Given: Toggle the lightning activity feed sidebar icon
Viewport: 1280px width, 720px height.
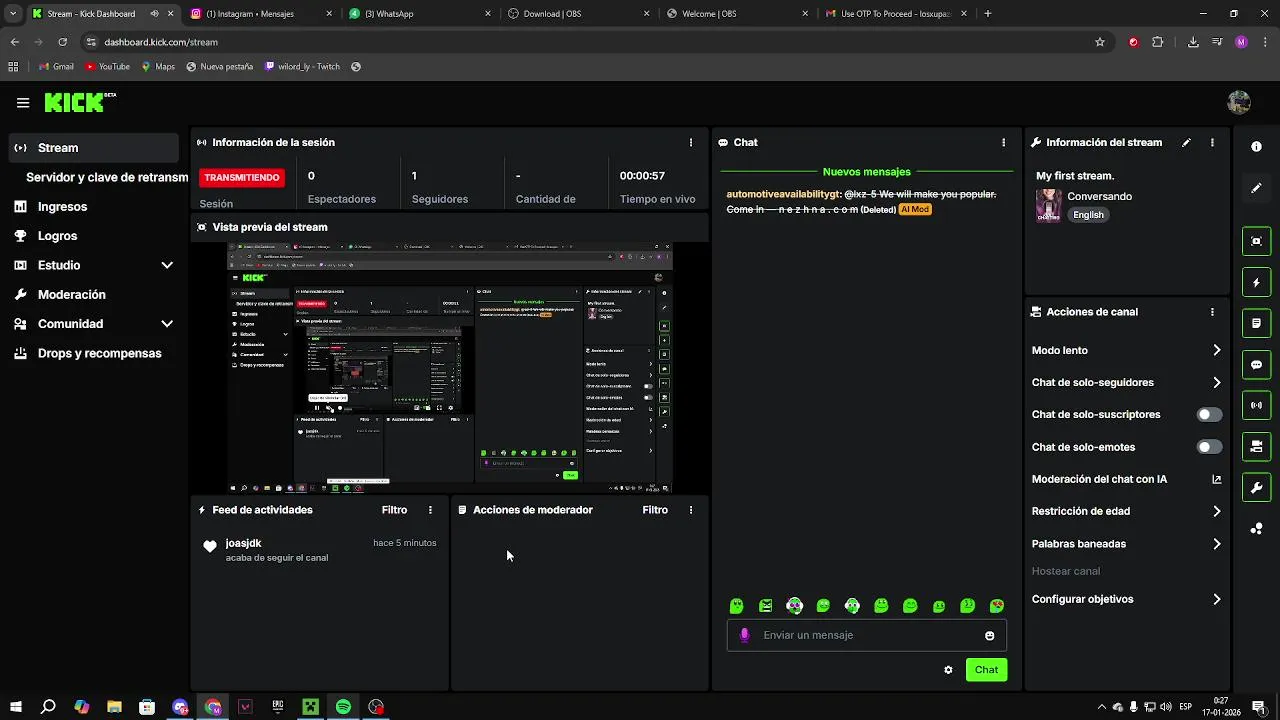Looking at the screenshot, I should coord(1256,283).
